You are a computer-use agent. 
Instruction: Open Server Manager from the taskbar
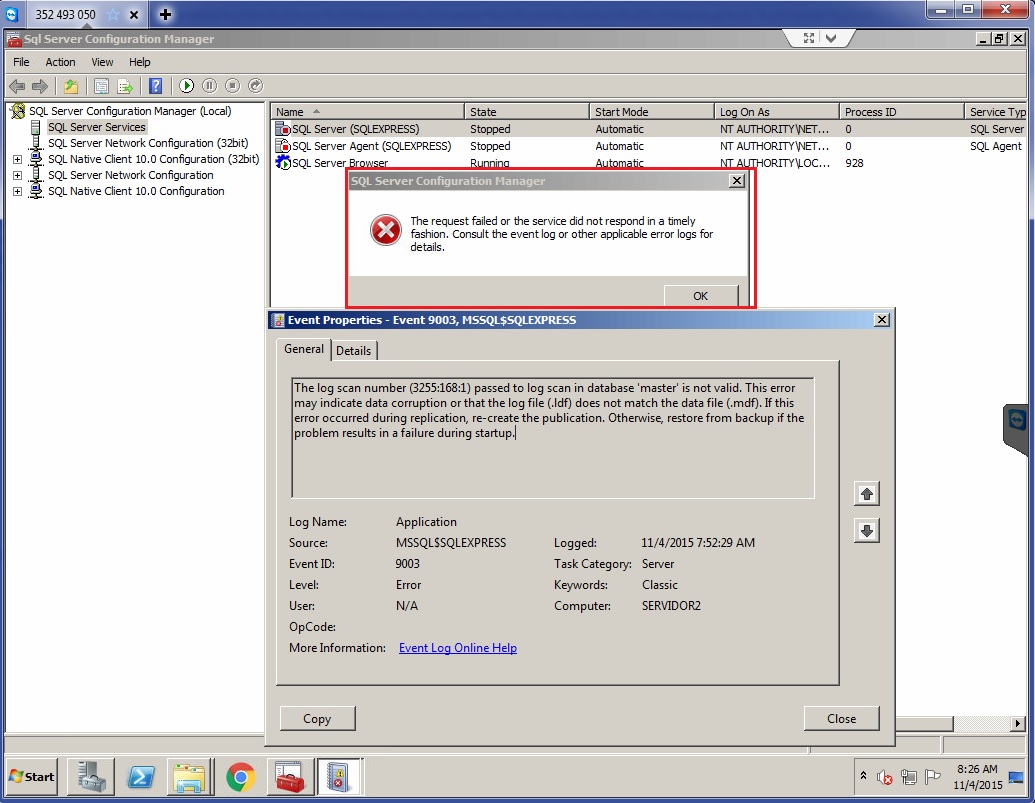pos(90,777)
